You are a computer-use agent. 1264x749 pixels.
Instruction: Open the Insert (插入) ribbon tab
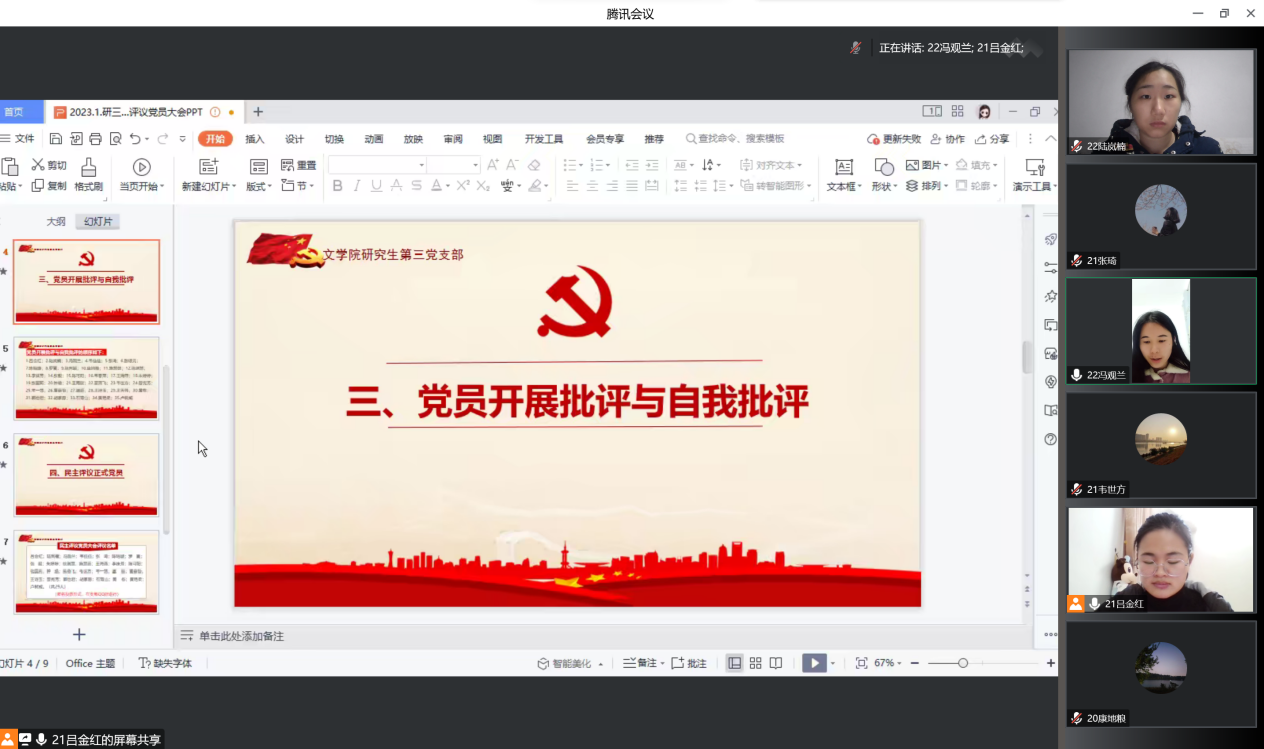255,139
